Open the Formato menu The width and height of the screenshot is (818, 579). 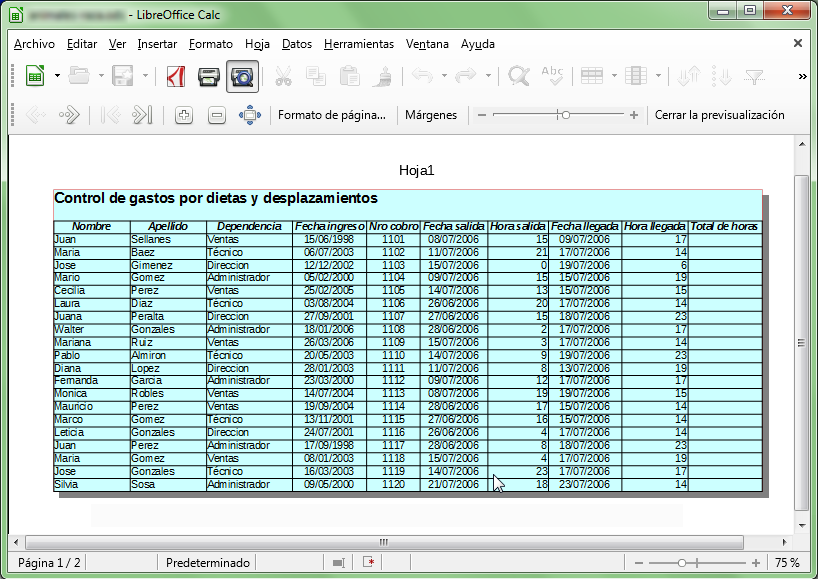(210, 44)
